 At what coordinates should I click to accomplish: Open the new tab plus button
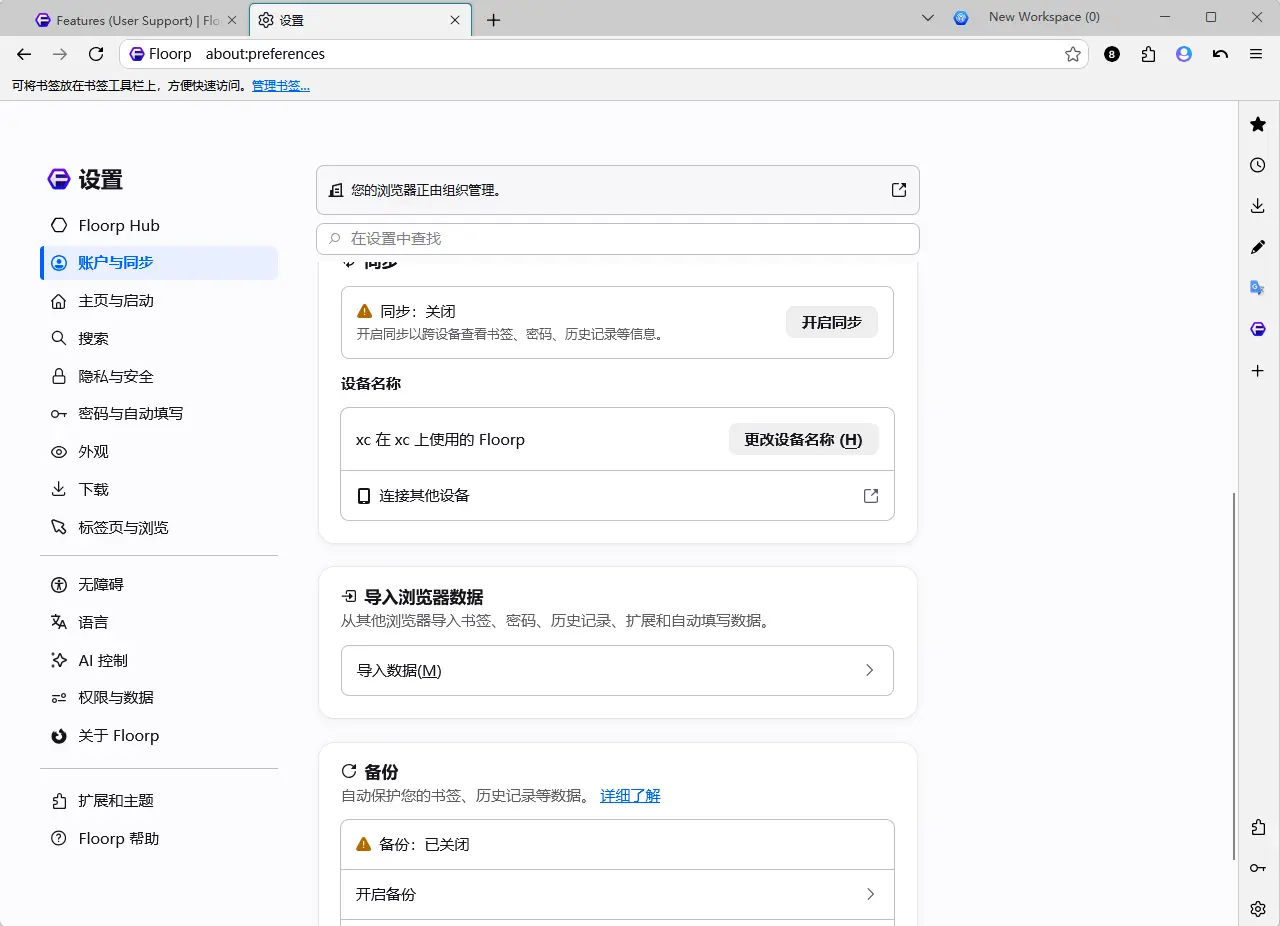click(x=493, y=20)
